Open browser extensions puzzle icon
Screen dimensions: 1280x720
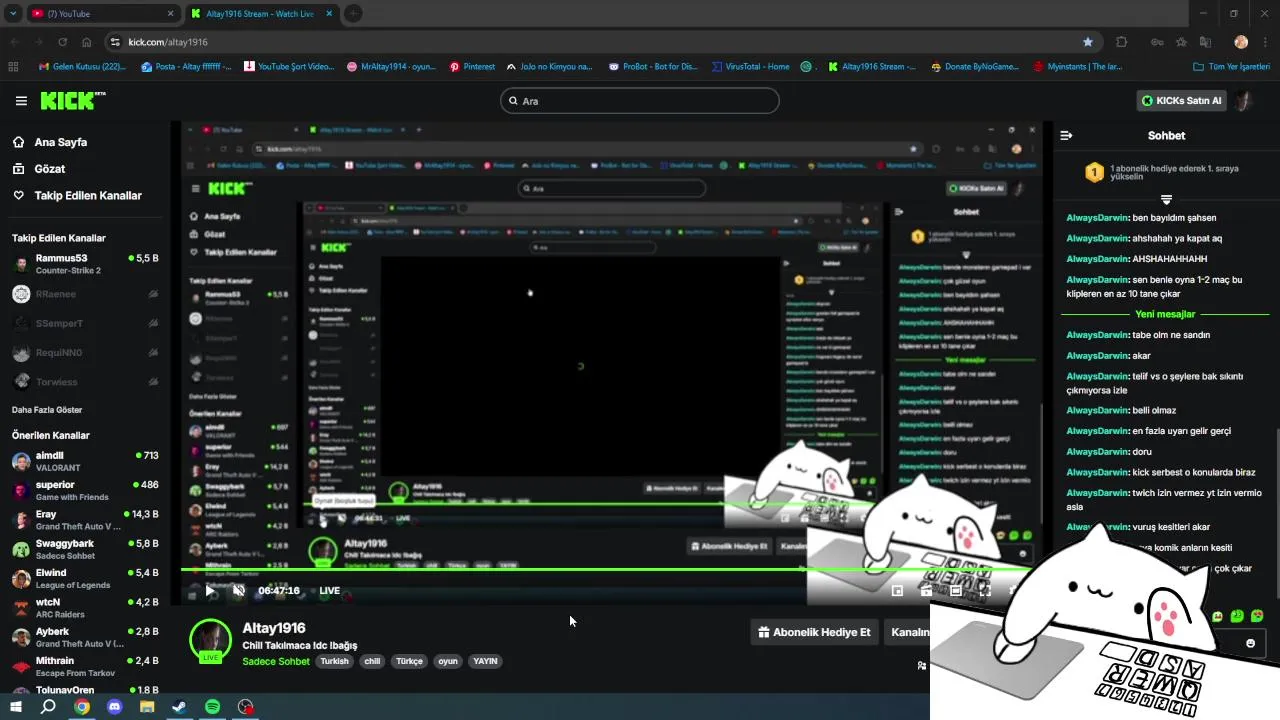pos(1122,42)
